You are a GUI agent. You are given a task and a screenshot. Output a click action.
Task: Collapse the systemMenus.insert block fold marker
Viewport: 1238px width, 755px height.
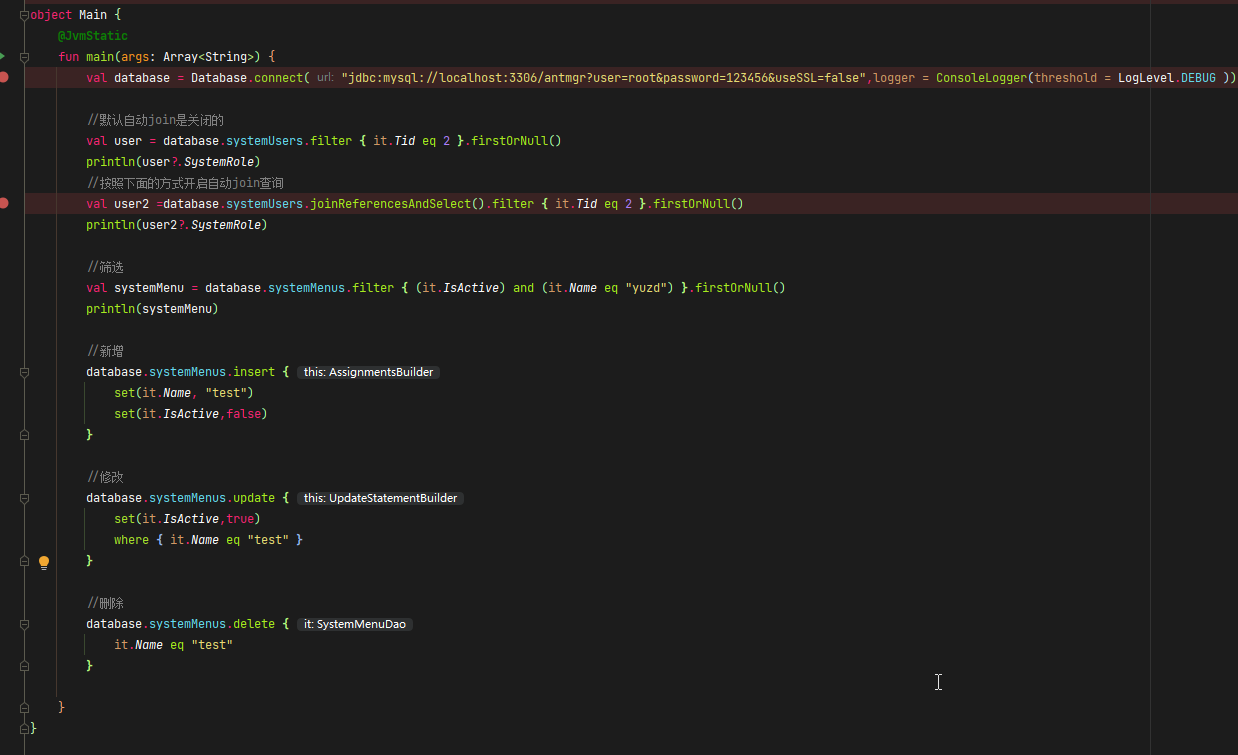[25, 372]
